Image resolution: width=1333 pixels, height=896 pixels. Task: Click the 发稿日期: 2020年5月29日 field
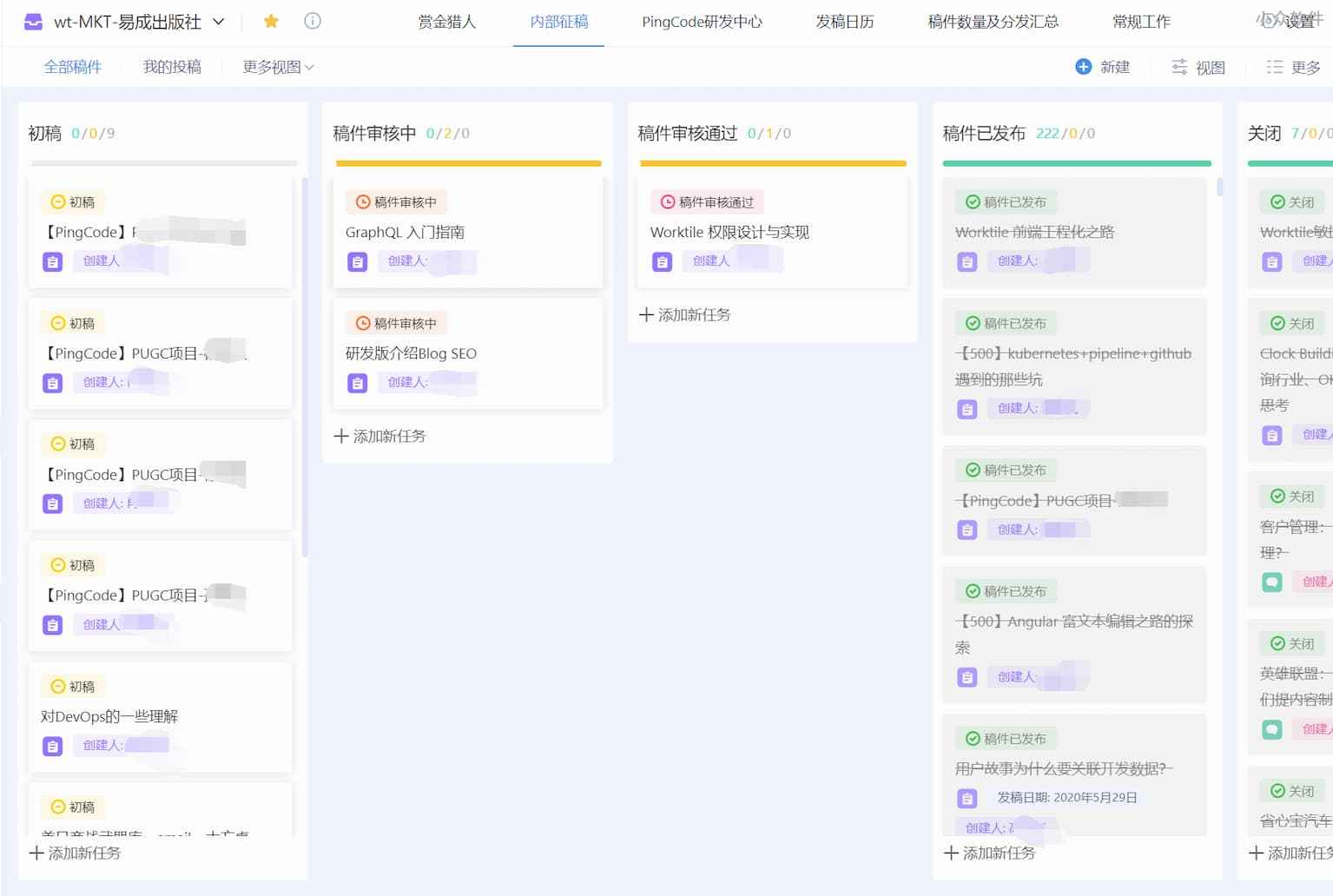coord(1066,797)
